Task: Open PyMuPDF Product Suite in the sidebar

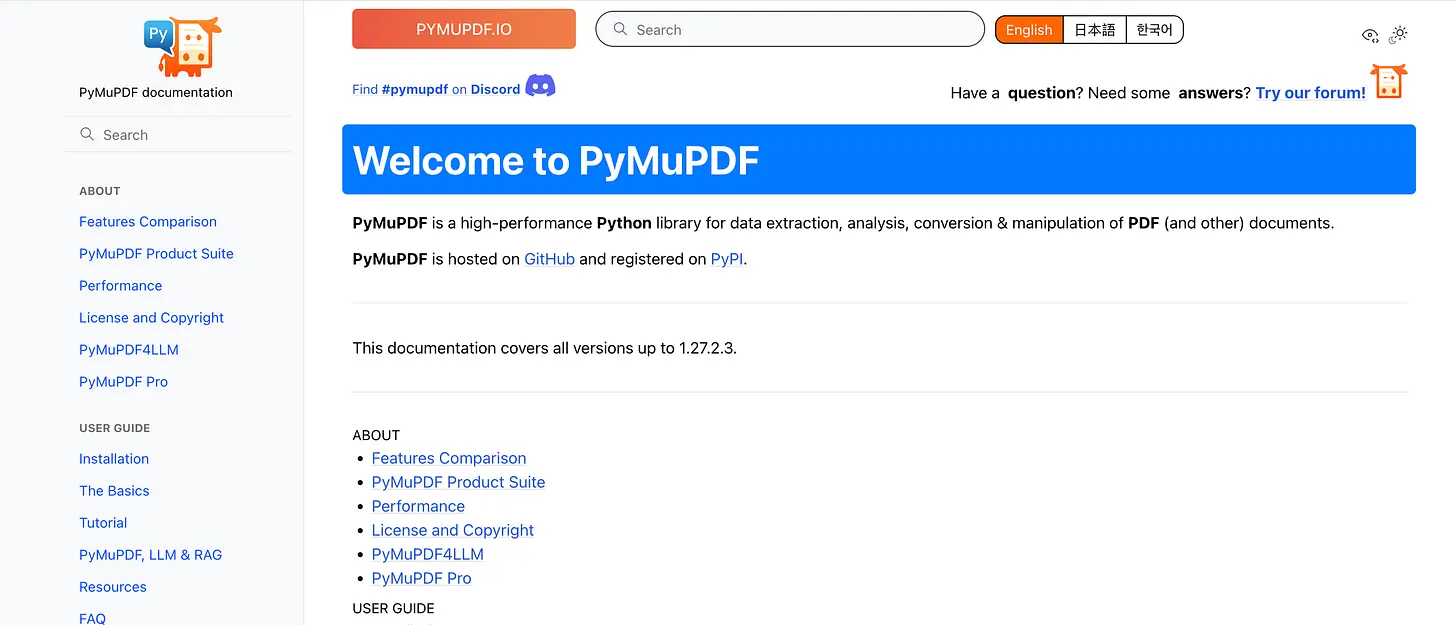Action: click(x=156, y=254)
